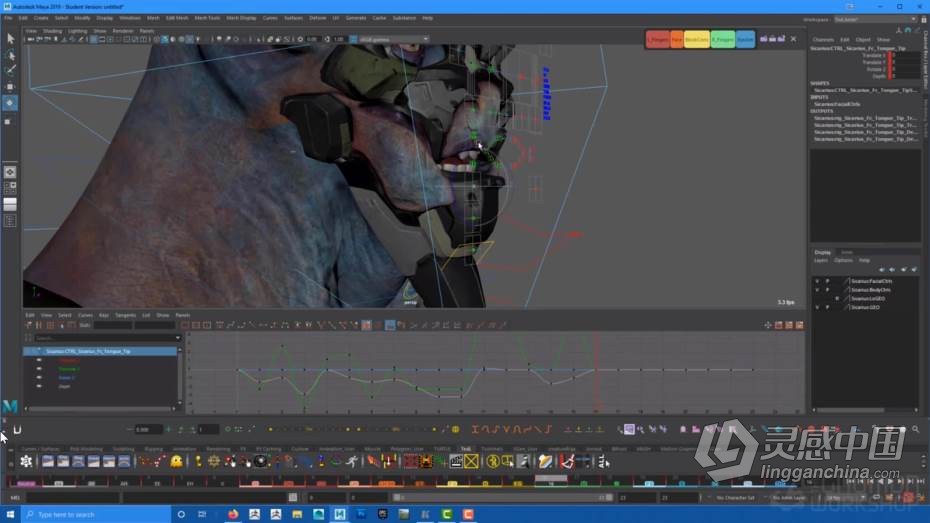Click the first landscape thumbnail shelf icon
Viewport: 930px width, 523px height.
click(x=48, y=461)
